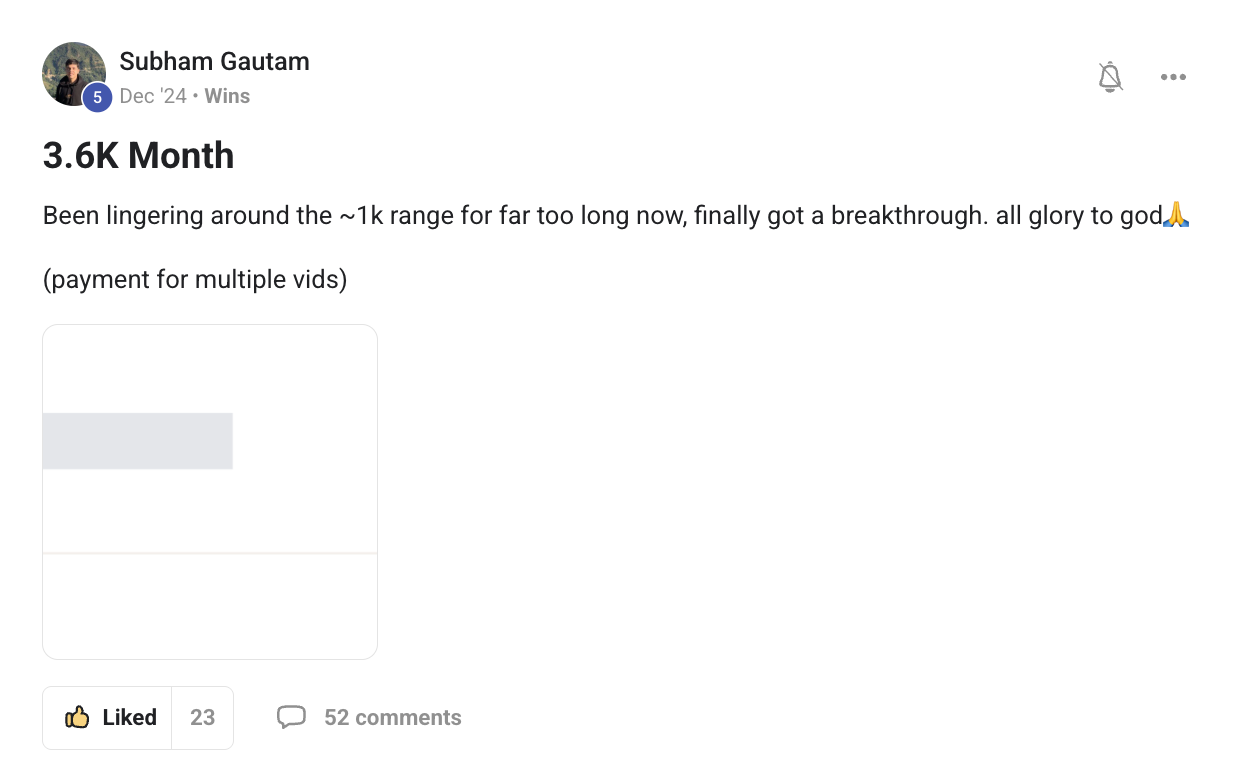
Task: Open Subham Gautam's profile name link
Action: [214, 61]
